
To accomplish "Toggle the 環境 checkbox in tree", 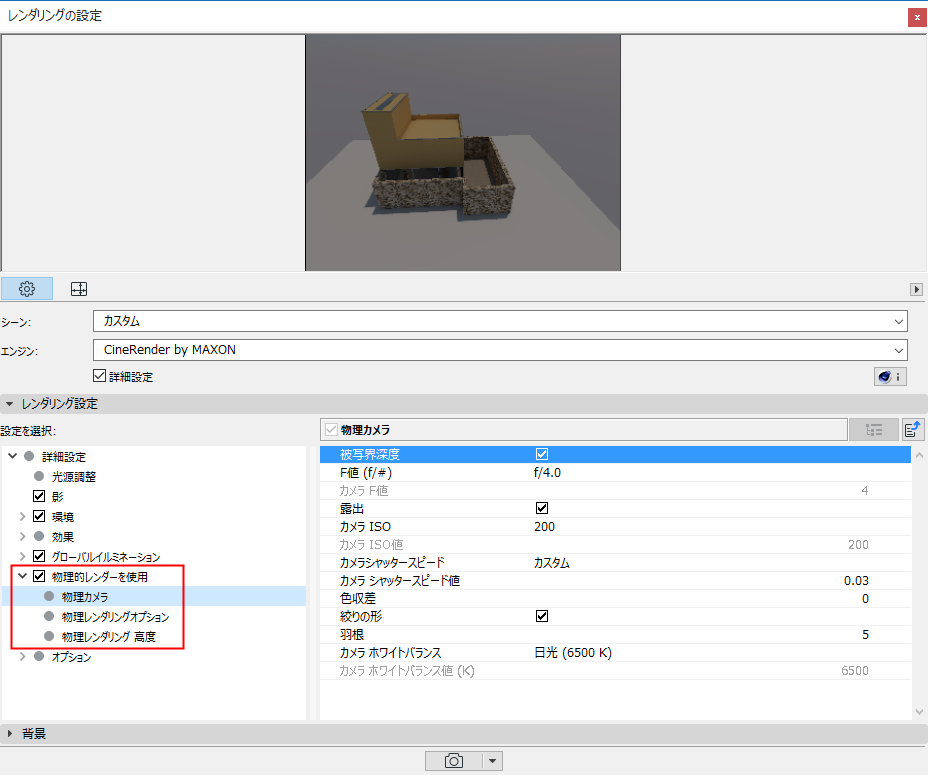I will click(39, 516).
